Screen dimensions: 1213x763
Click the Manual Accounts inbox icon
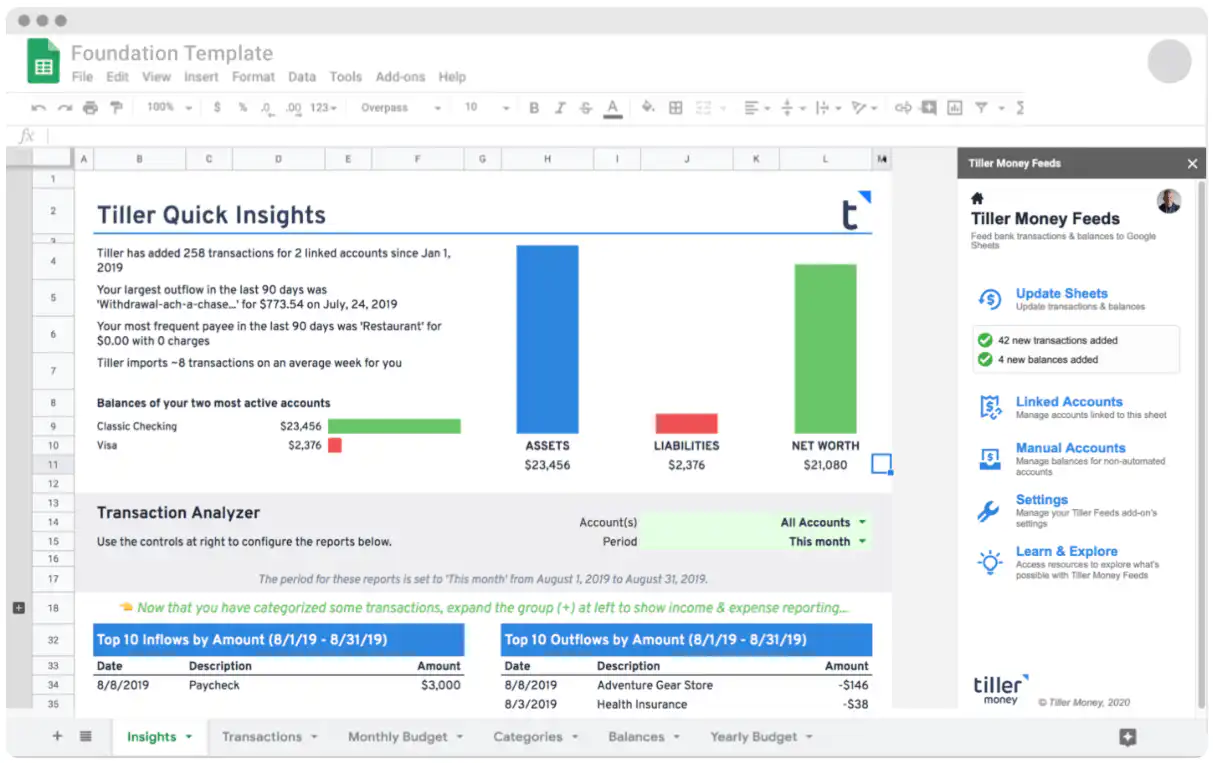tap(989, 458)
